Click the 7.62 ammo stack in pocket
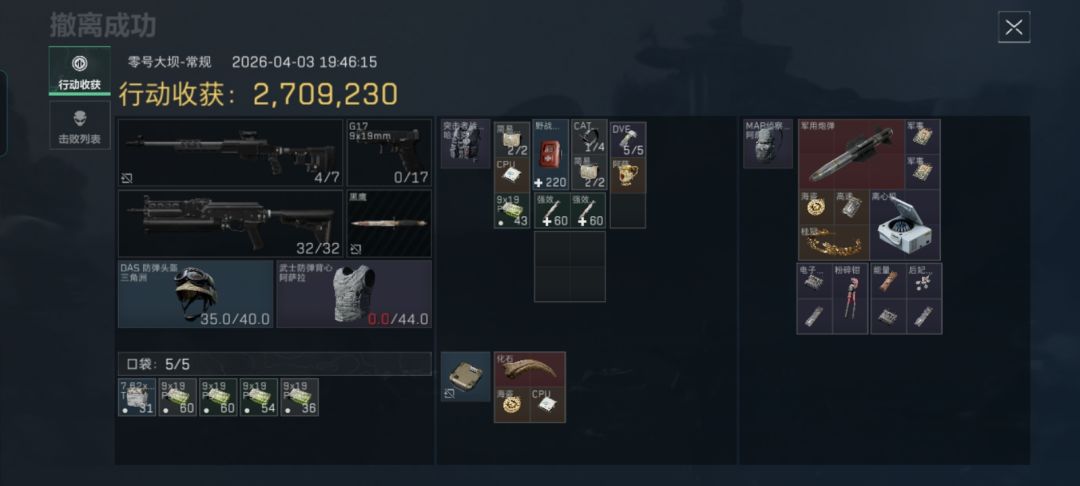The height and width of the screenshot is (486, 1080). (x=137, y=397)
